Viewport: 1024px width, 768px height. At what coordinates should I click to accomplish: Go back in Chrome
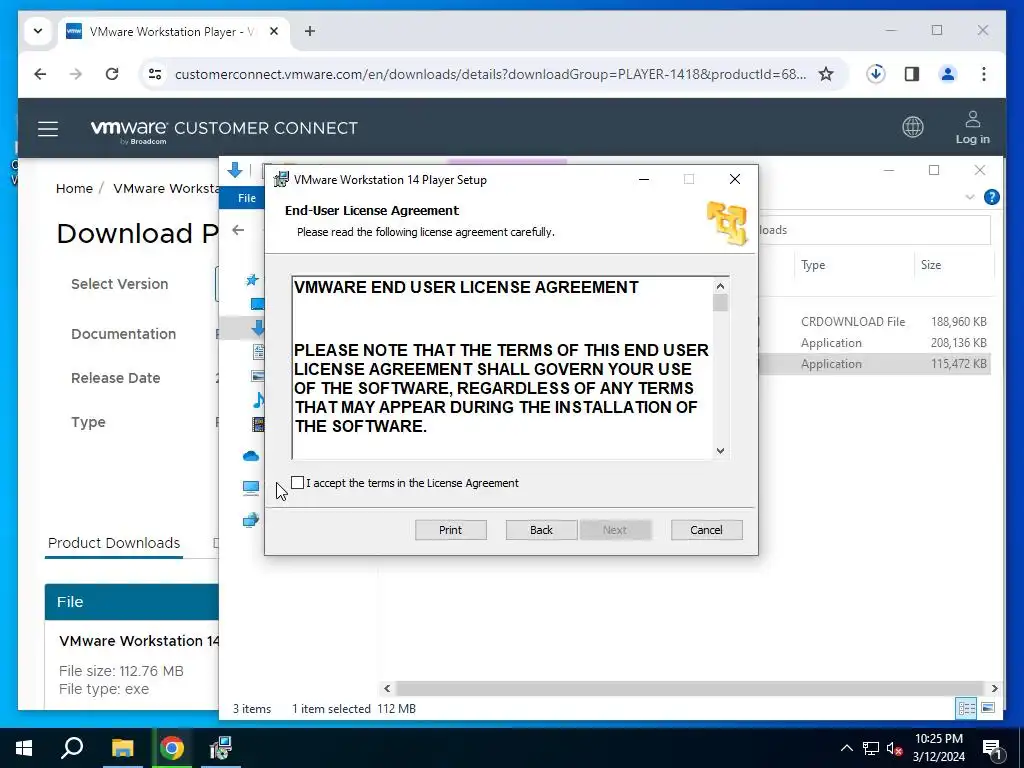pyautogui.click(x=40, y=74)
